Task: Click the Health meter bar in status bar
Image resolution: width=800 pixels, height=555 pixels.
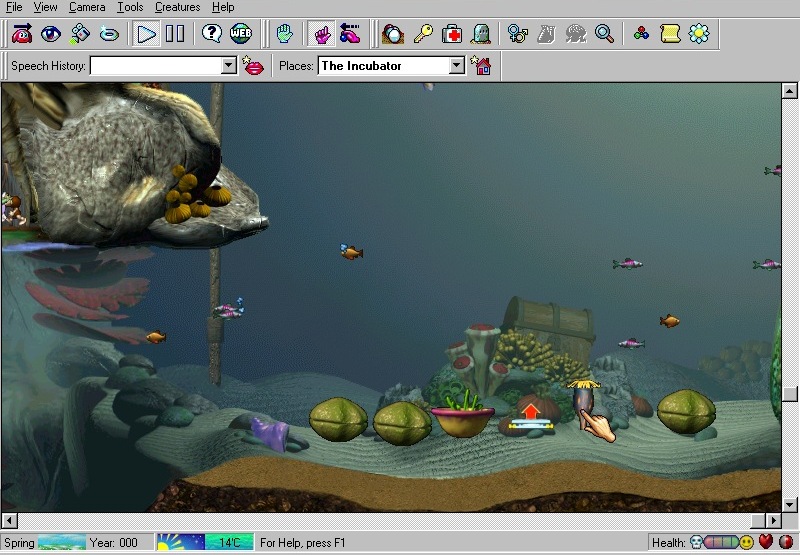Action: coord(719,542)
